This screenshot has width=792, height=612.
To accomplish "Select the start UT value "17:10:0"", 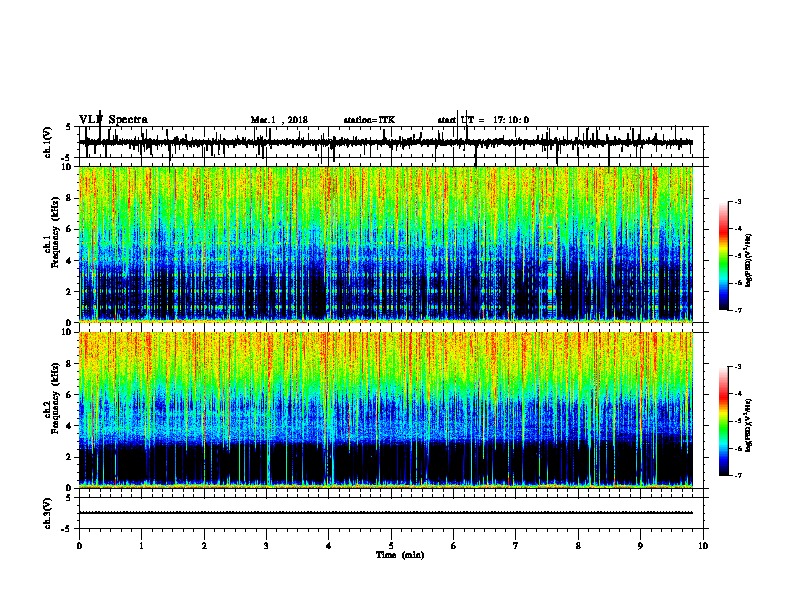I will pyautogui.click(x=511, y=120).
